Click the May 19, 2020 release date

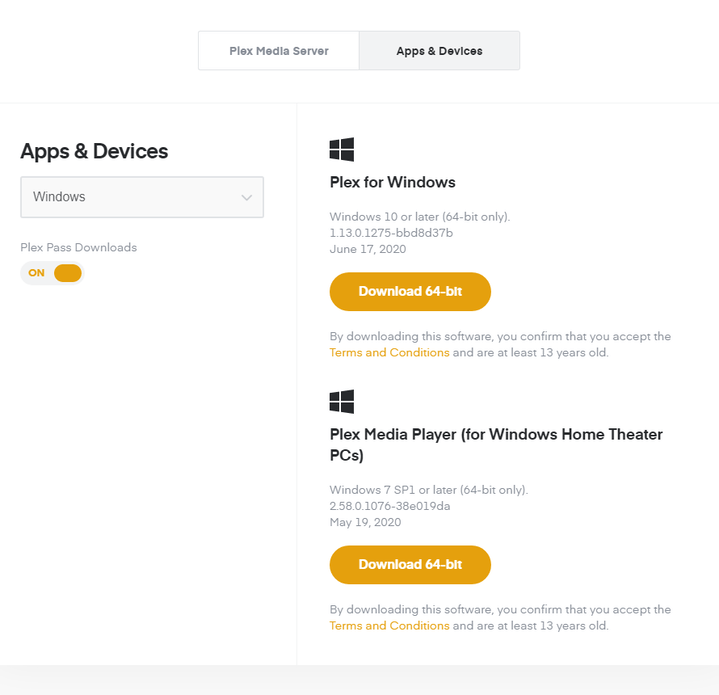365,522
